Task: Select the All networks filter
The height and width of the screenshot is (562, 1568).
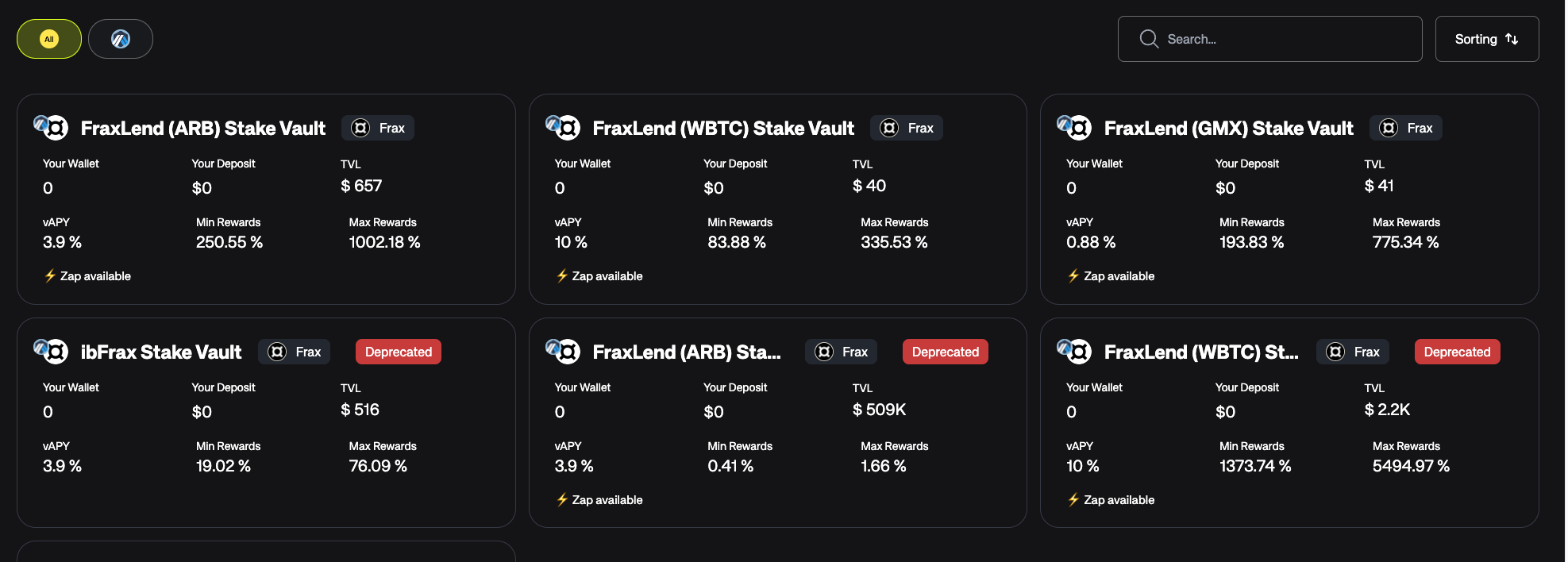Action: point(49,39)
